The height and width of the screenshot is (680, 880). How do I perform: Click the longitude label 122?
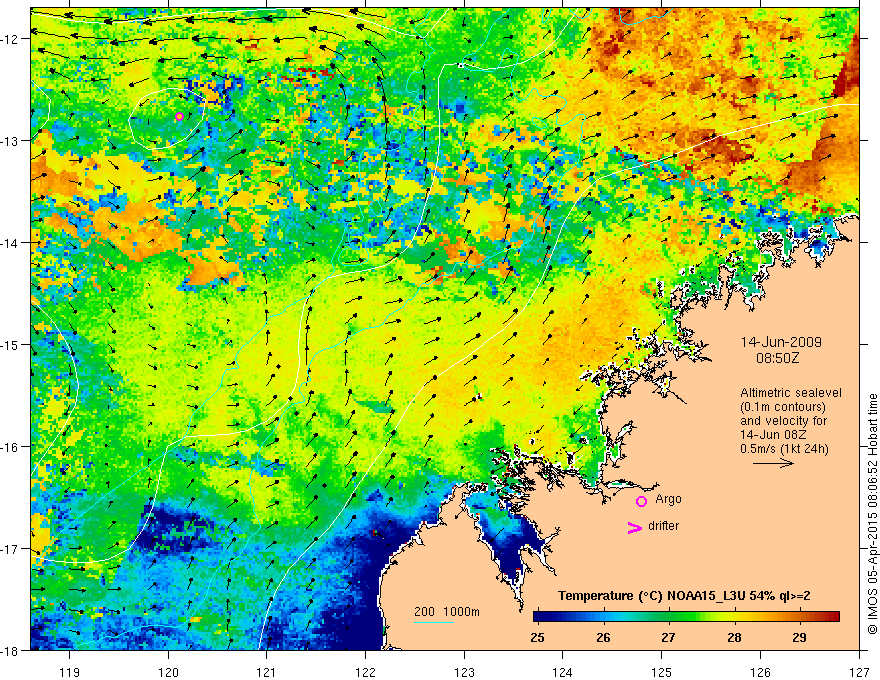pos(365,672)
